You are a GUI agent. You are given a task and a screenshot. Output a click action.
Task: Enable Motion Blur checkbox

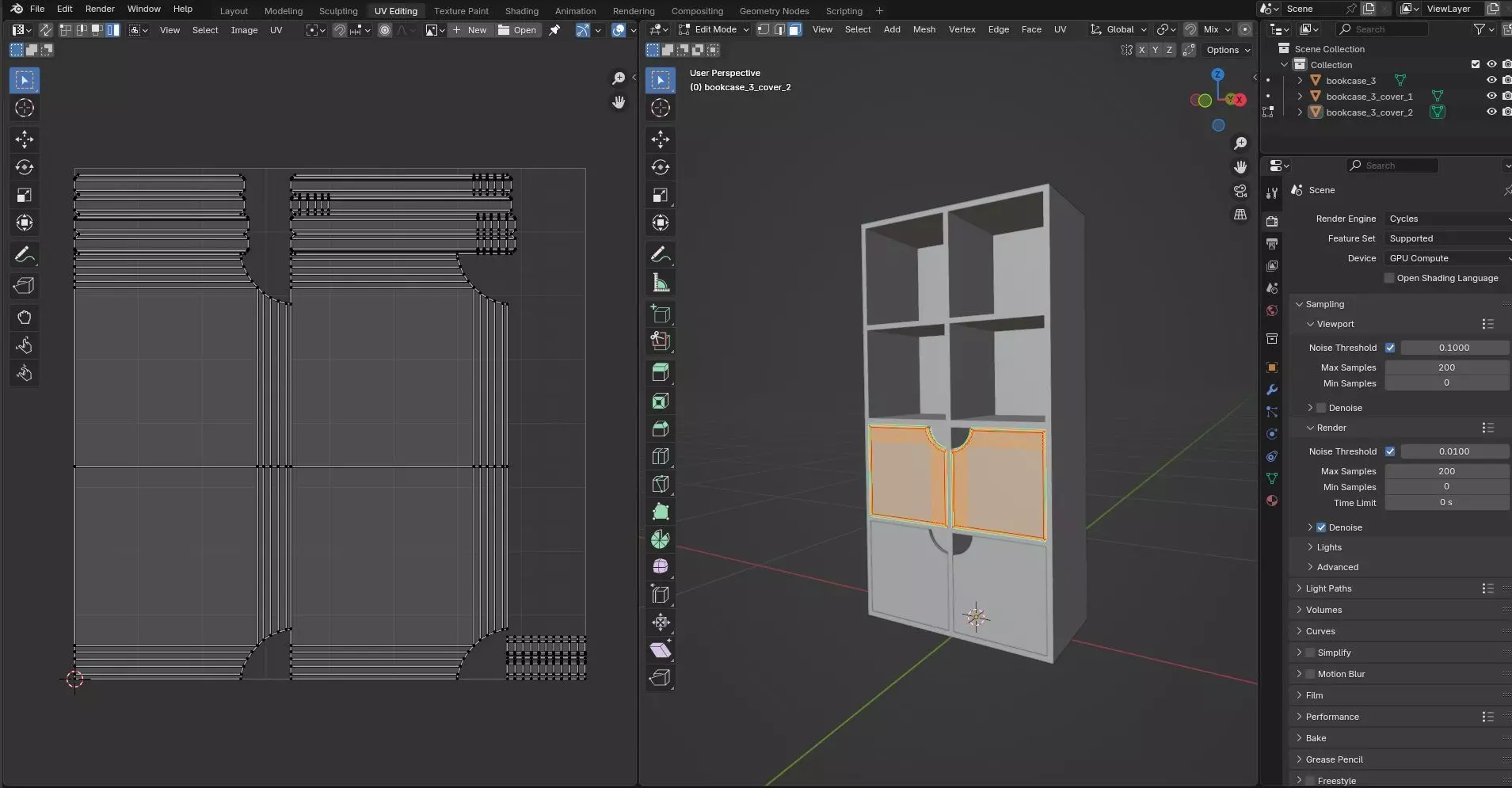pyautogui.click(x=1310, y=674)
